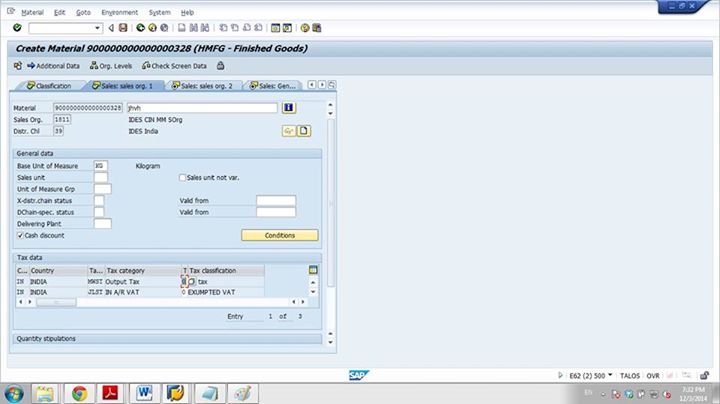Go to previous page icon

(235, 28)
